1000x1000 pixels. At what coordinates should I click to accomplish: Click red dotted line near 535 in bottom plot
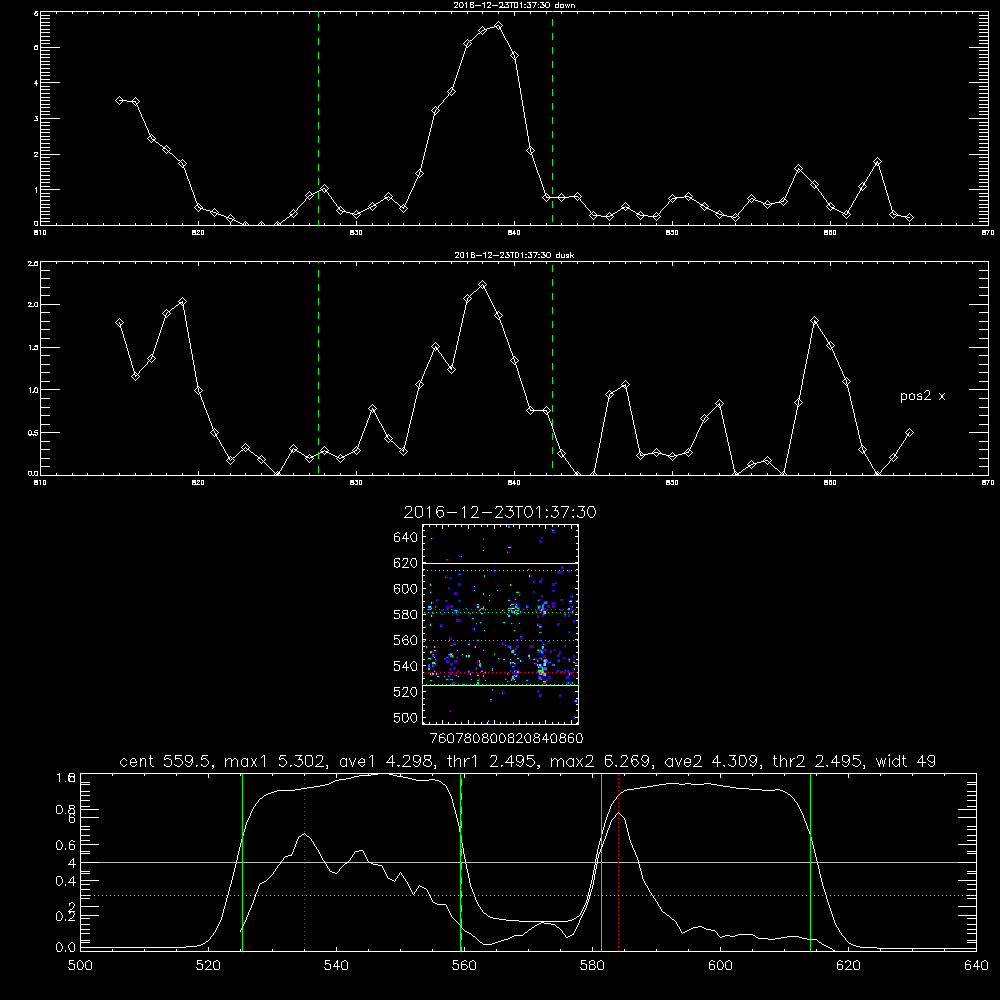[305, 862]
